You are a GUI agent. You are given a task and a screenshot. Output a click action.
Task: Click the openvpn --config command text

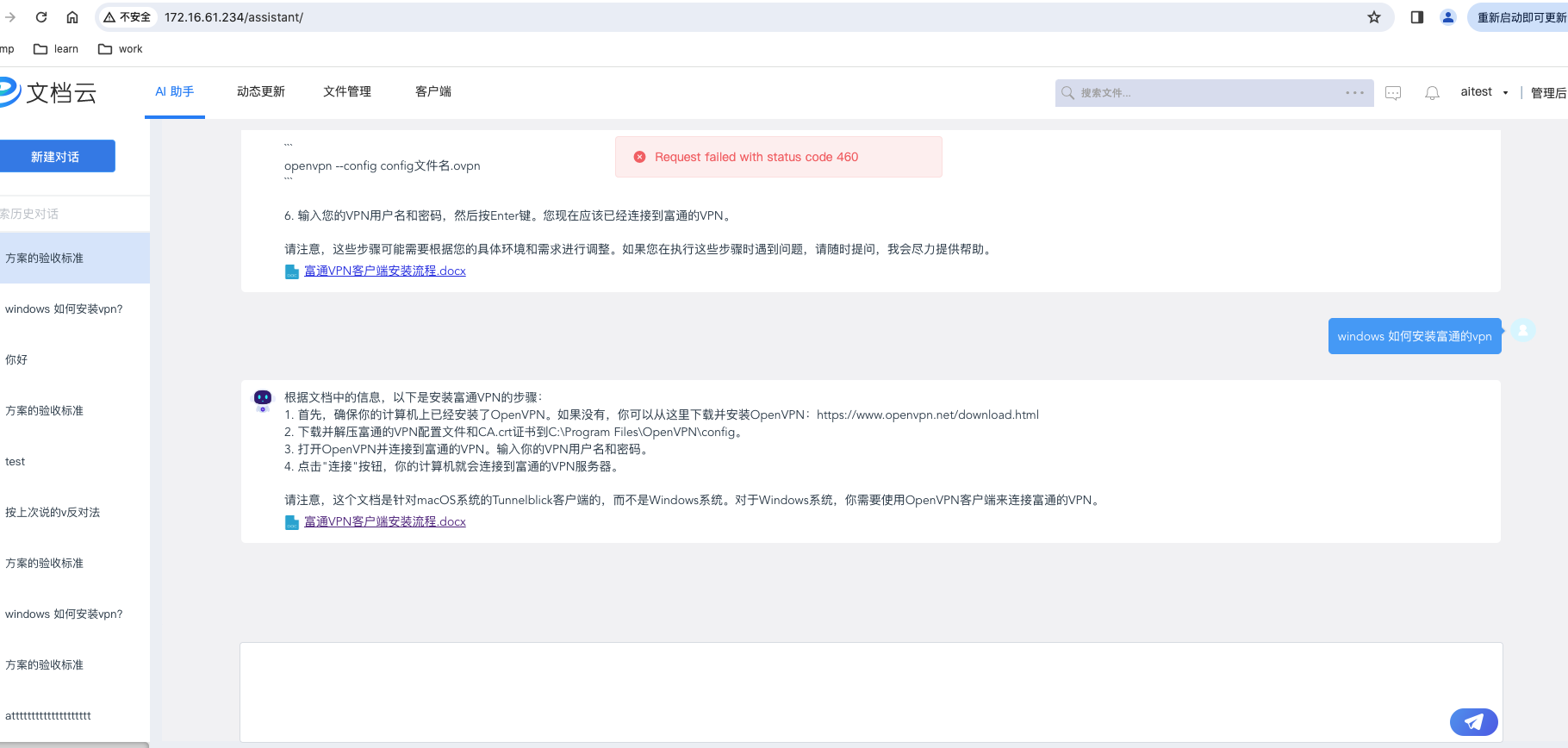pos(383,165)
